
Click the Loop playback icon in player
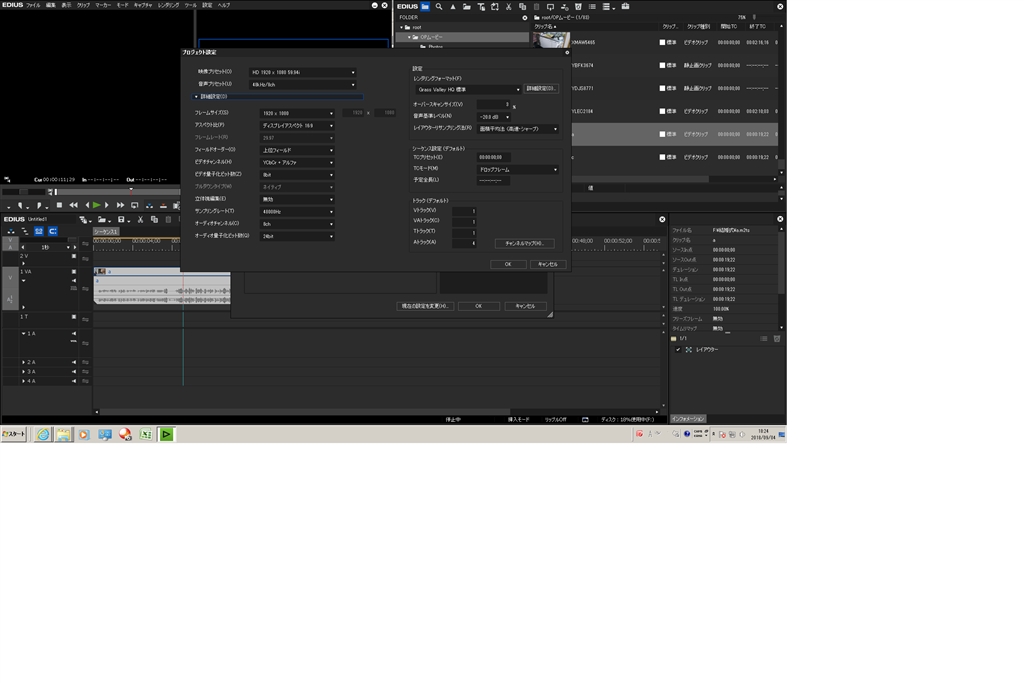click(x=135, y=205)
